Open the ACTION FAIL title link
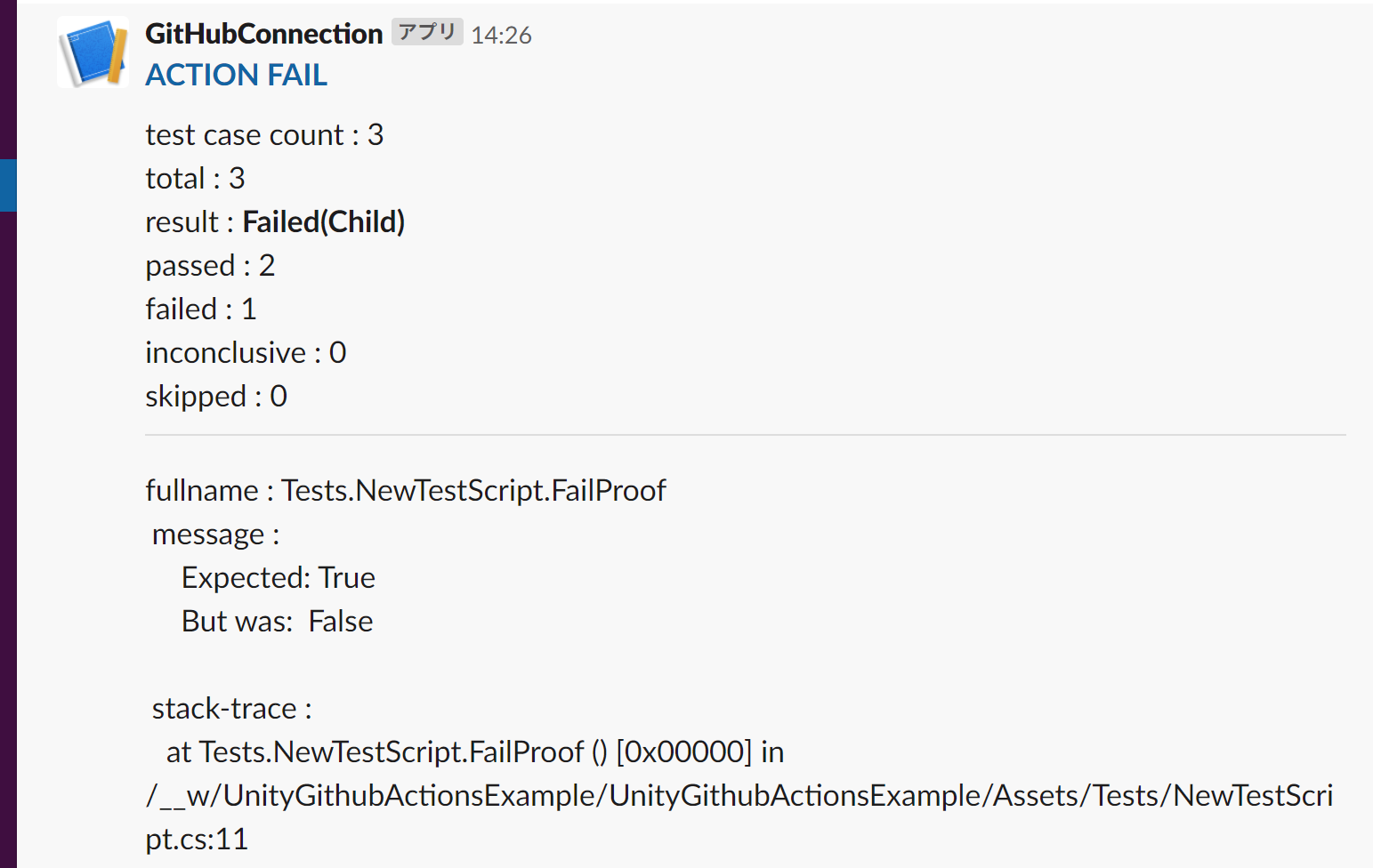The width and height of the screenshot is (1373, 868). click(x=236, y=76)
